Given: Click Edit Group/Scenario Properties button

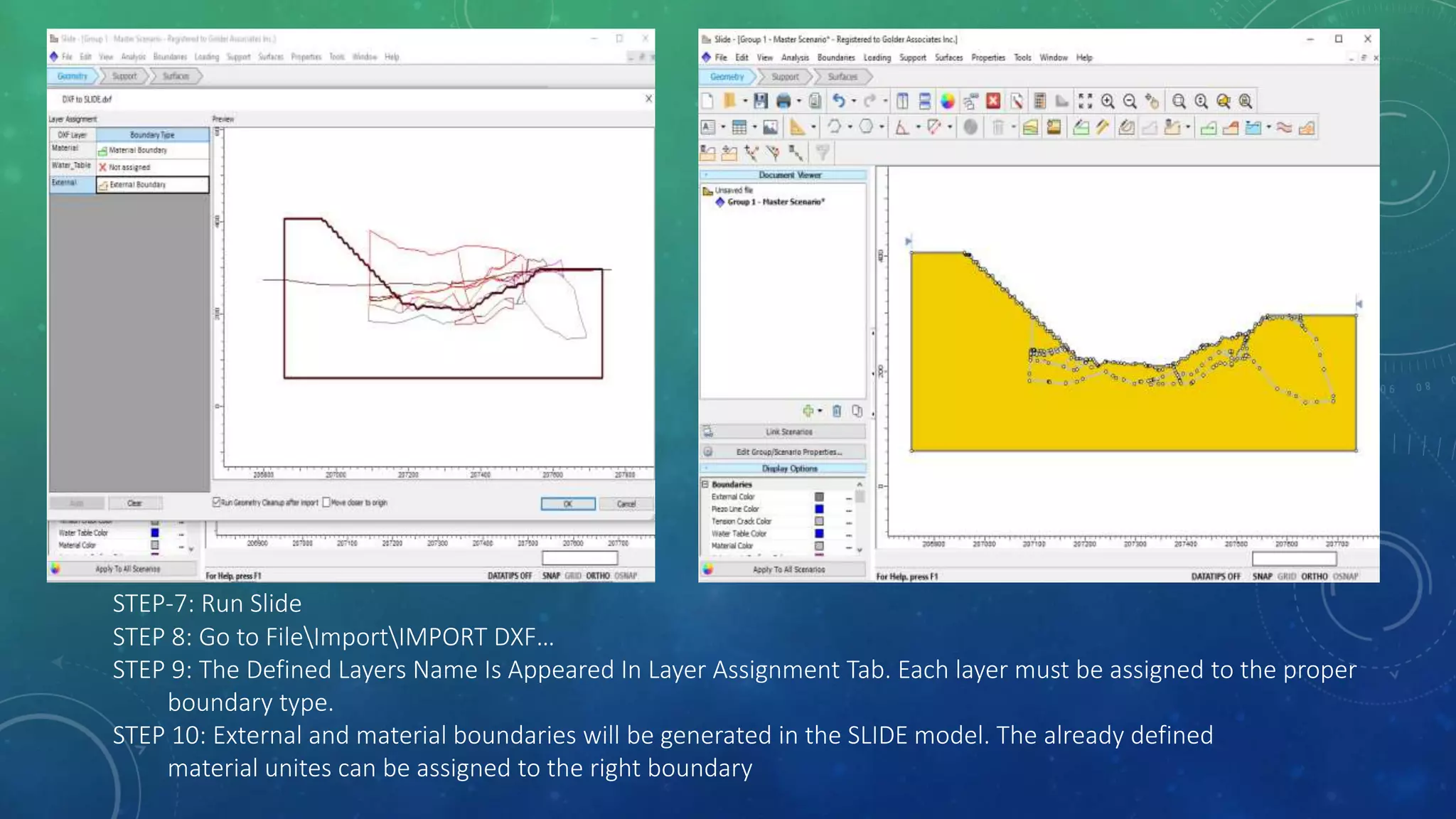Looking at the screenshot, I should (x=788, y=452).
